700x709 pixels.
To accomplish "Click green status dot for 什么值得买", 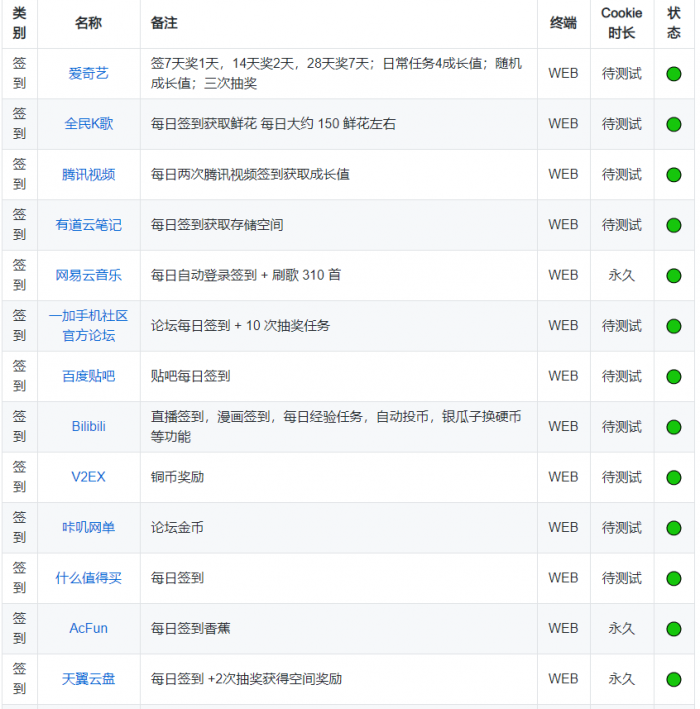I will coord(674,578).
